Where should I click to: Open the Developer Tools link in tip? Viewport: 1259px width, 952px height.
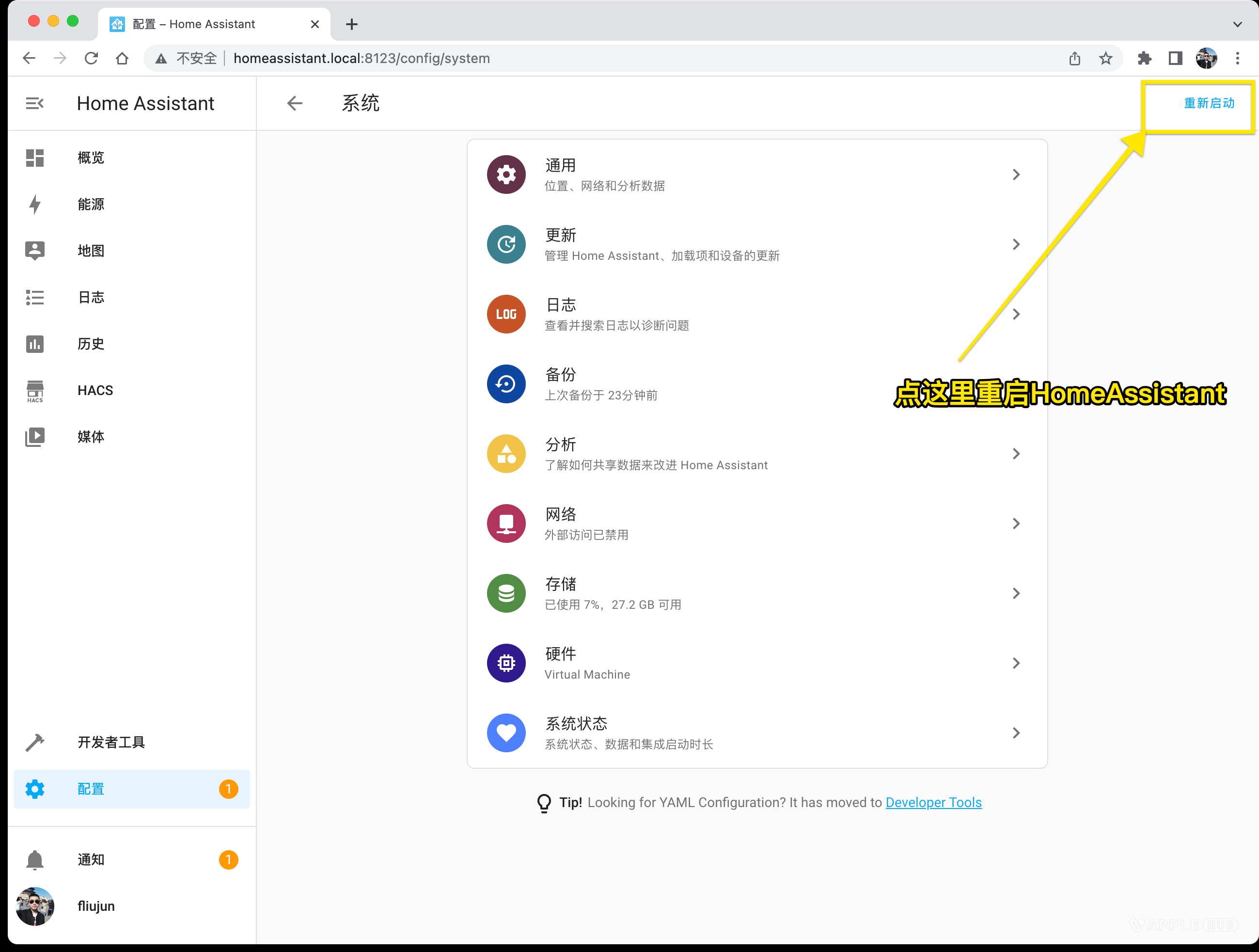click(933, 802)
